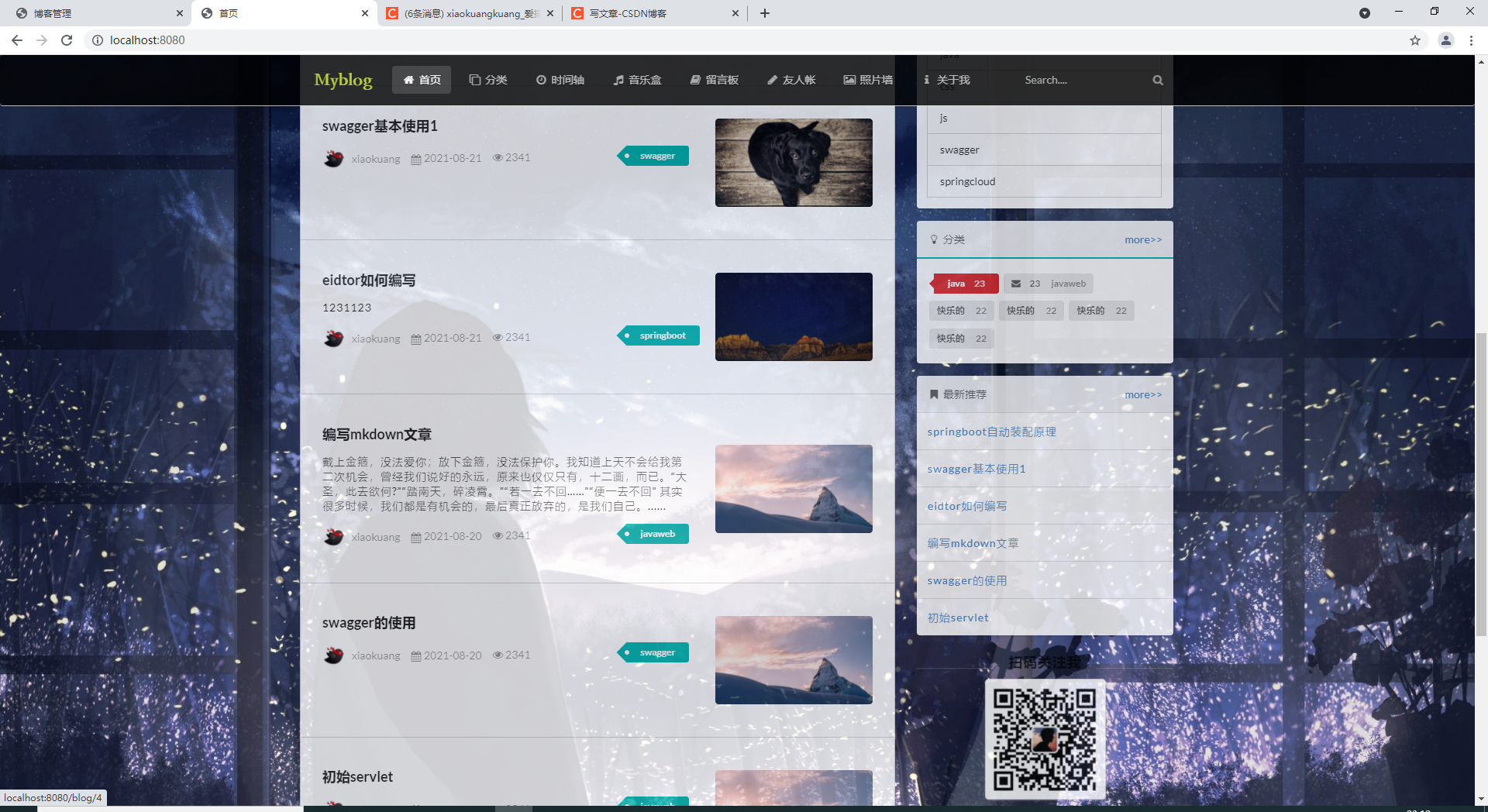Open post titled swagger的使用
The width and height of the screenshot is (1488, 812).
pos(369,623)
